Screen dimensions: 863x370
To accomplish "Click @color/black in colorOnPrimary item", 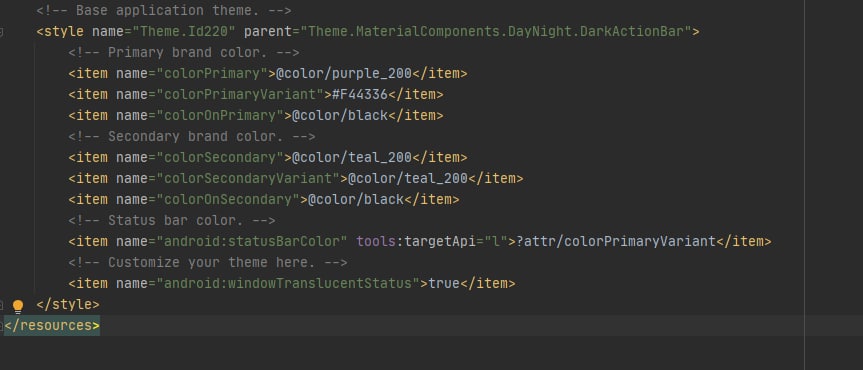I will (340, 115).
